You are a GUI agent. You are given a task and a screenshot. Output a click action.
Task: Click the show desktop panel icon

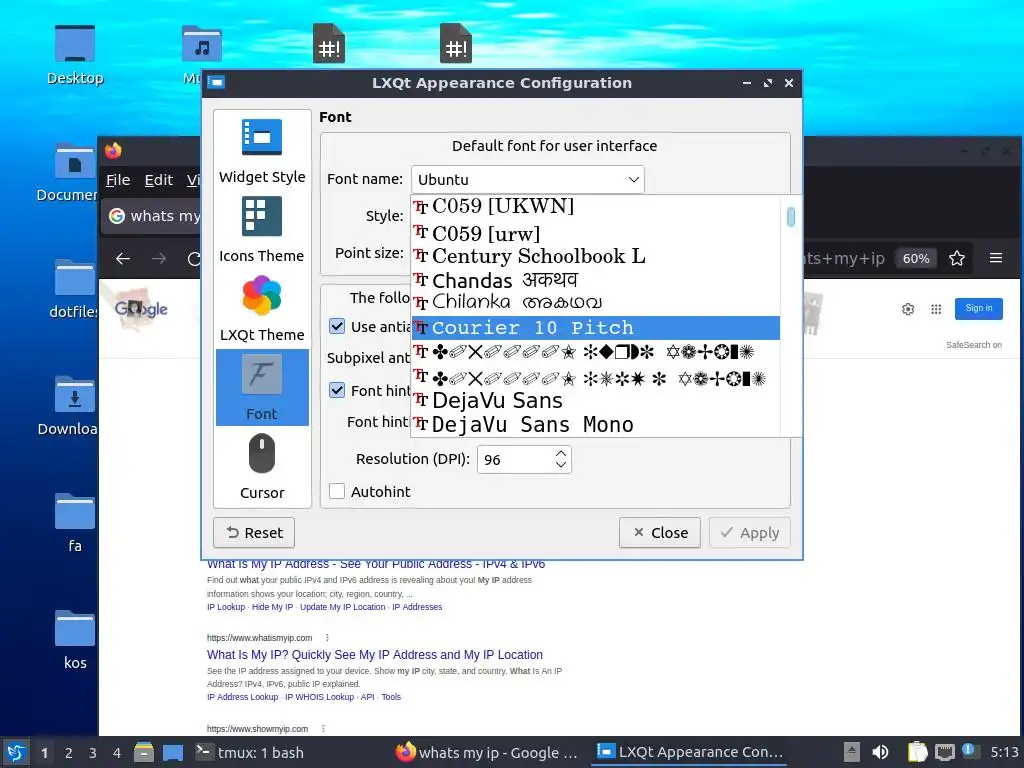click(x=172, y=752)
